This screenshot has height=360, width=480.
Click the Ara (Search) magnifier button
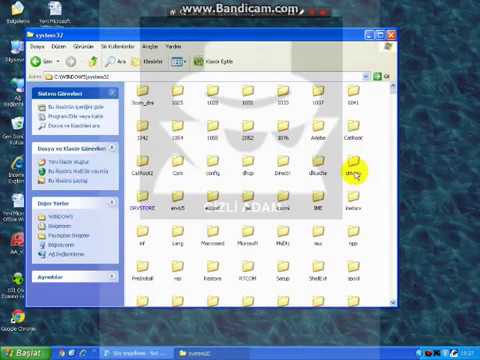116,61
